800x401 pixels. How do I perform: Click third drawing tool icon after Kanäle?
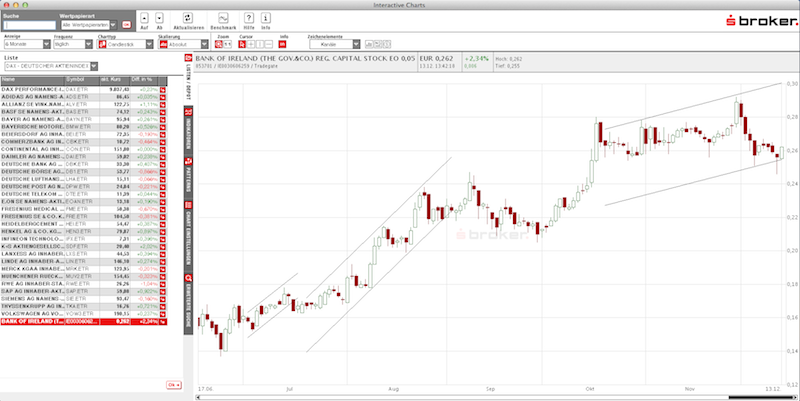[x=387, y=44]
